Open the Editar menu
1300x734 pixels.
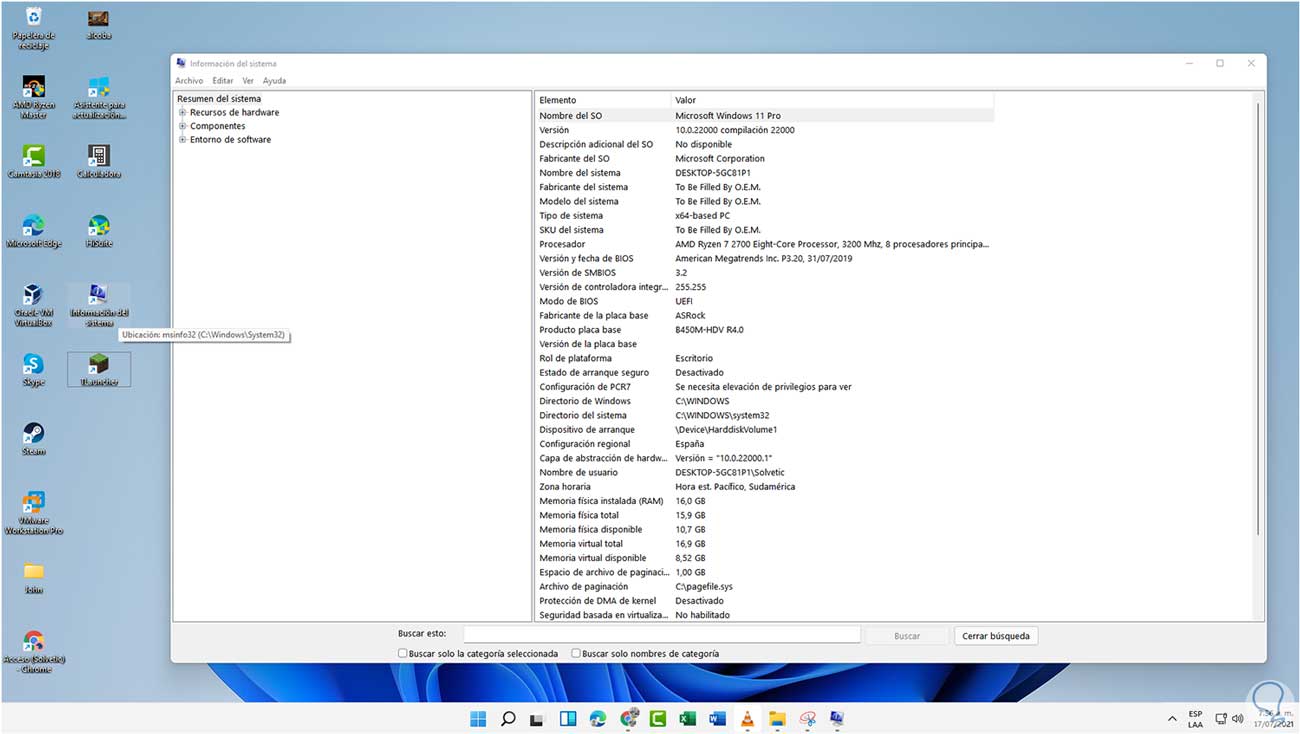(x=222, y=81)
